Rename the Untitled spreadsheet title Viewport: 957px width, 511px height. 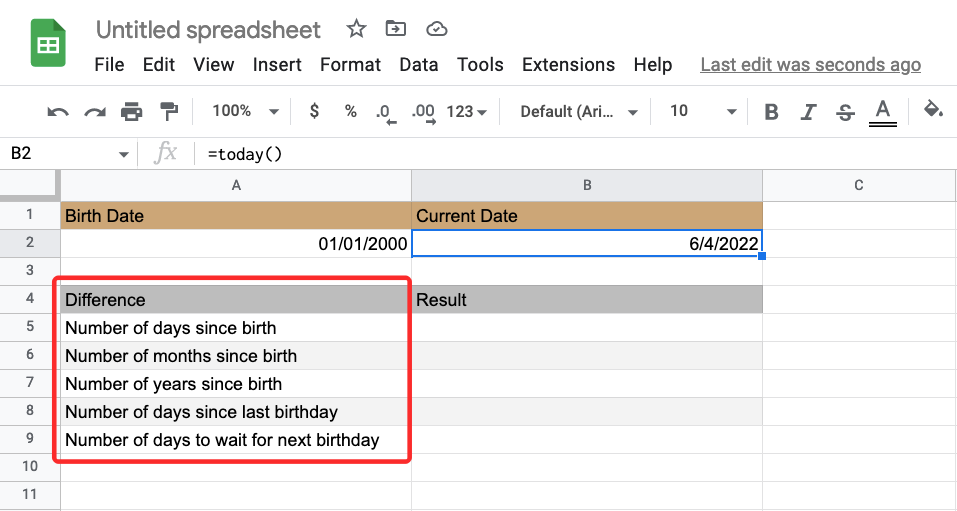pos(208,30)
